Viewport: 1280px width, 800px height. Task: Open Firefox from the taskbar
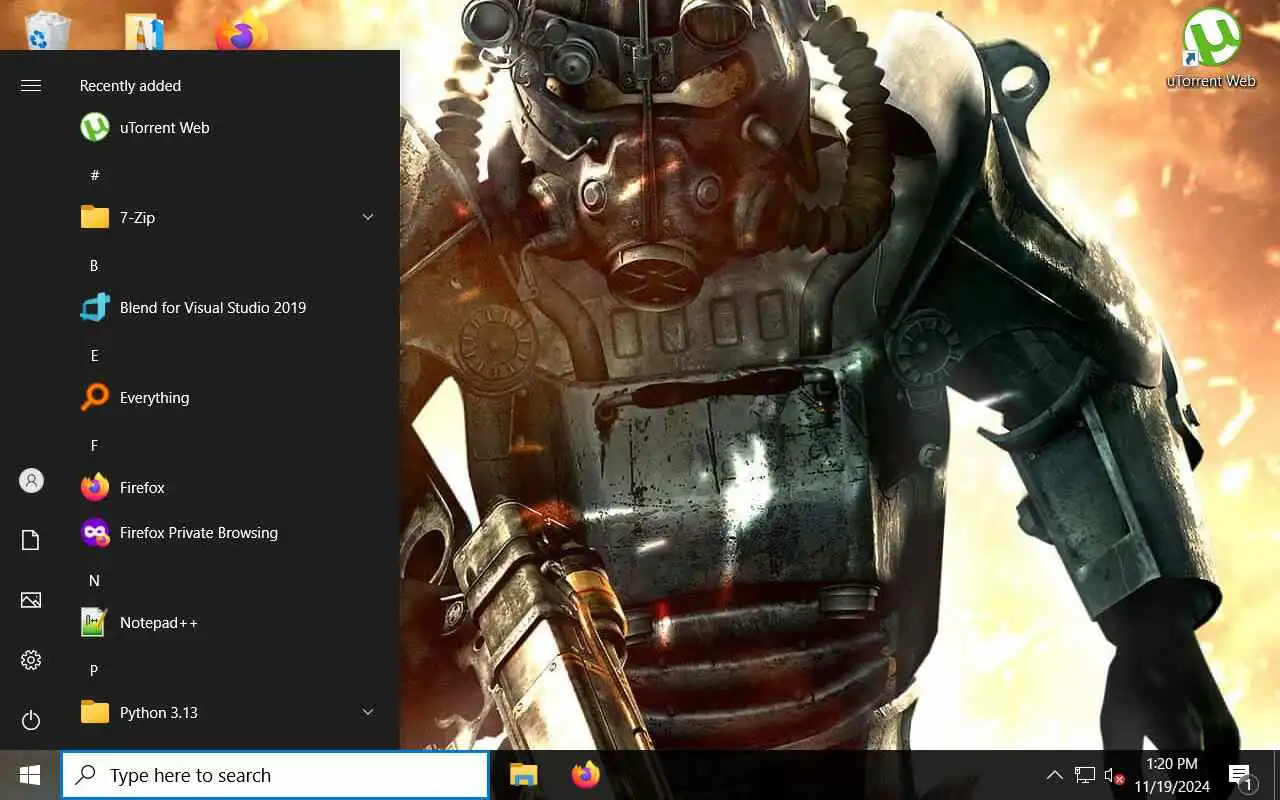(585, 775)
